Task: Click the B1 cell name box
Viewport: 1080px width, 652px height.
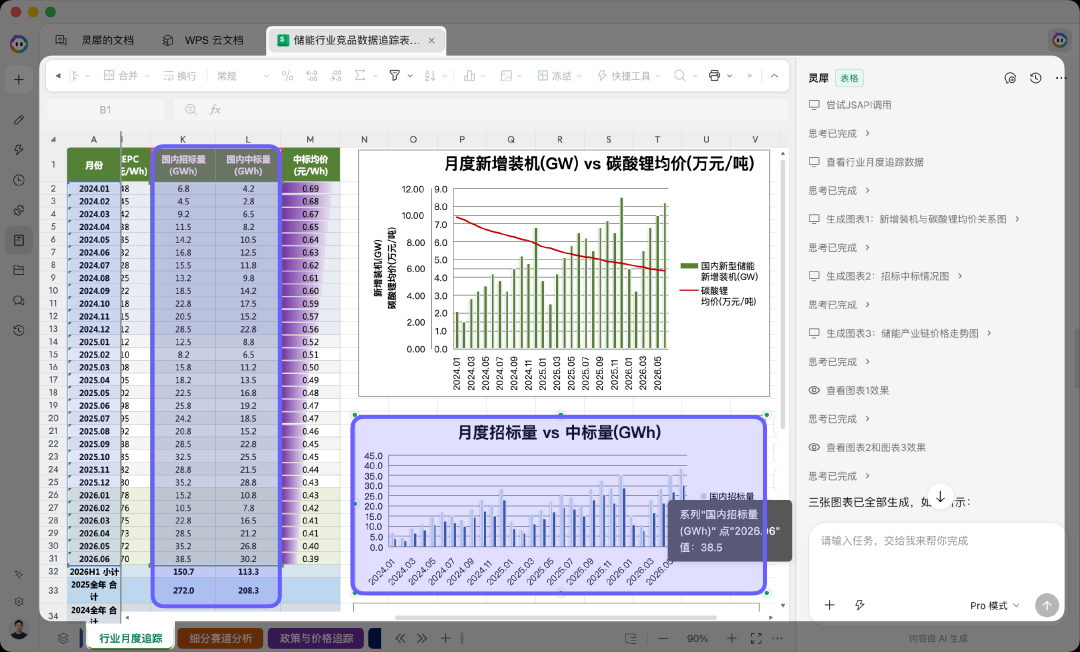Action: [x=105, y=109]
